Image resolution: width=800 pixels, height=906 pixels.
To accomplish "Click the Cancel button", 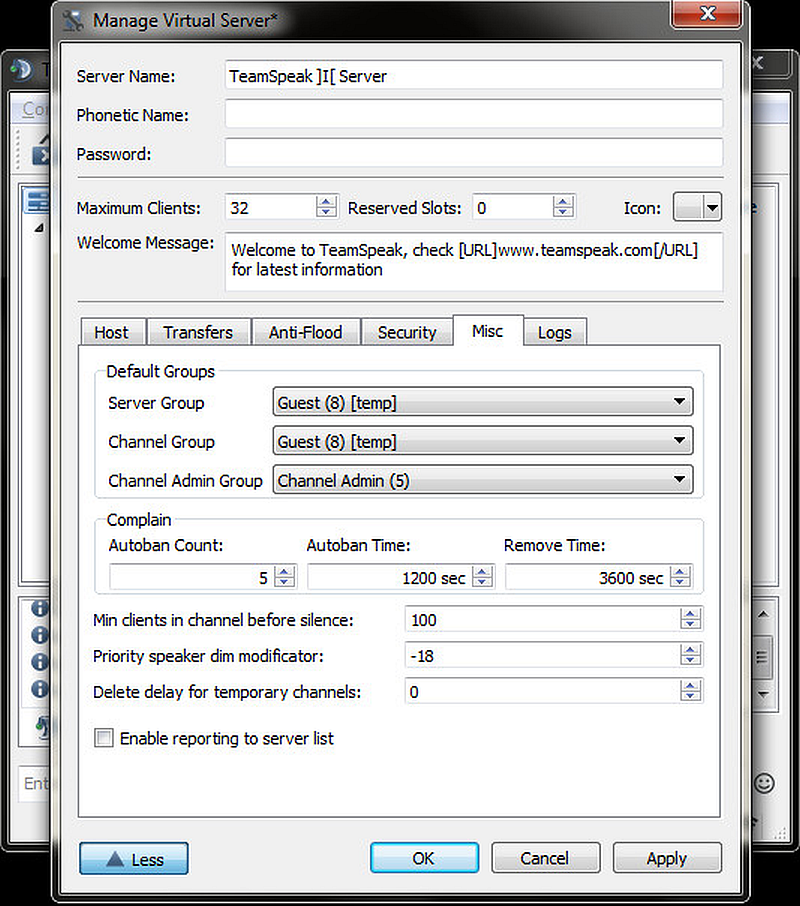I will (x=545, y=857).
